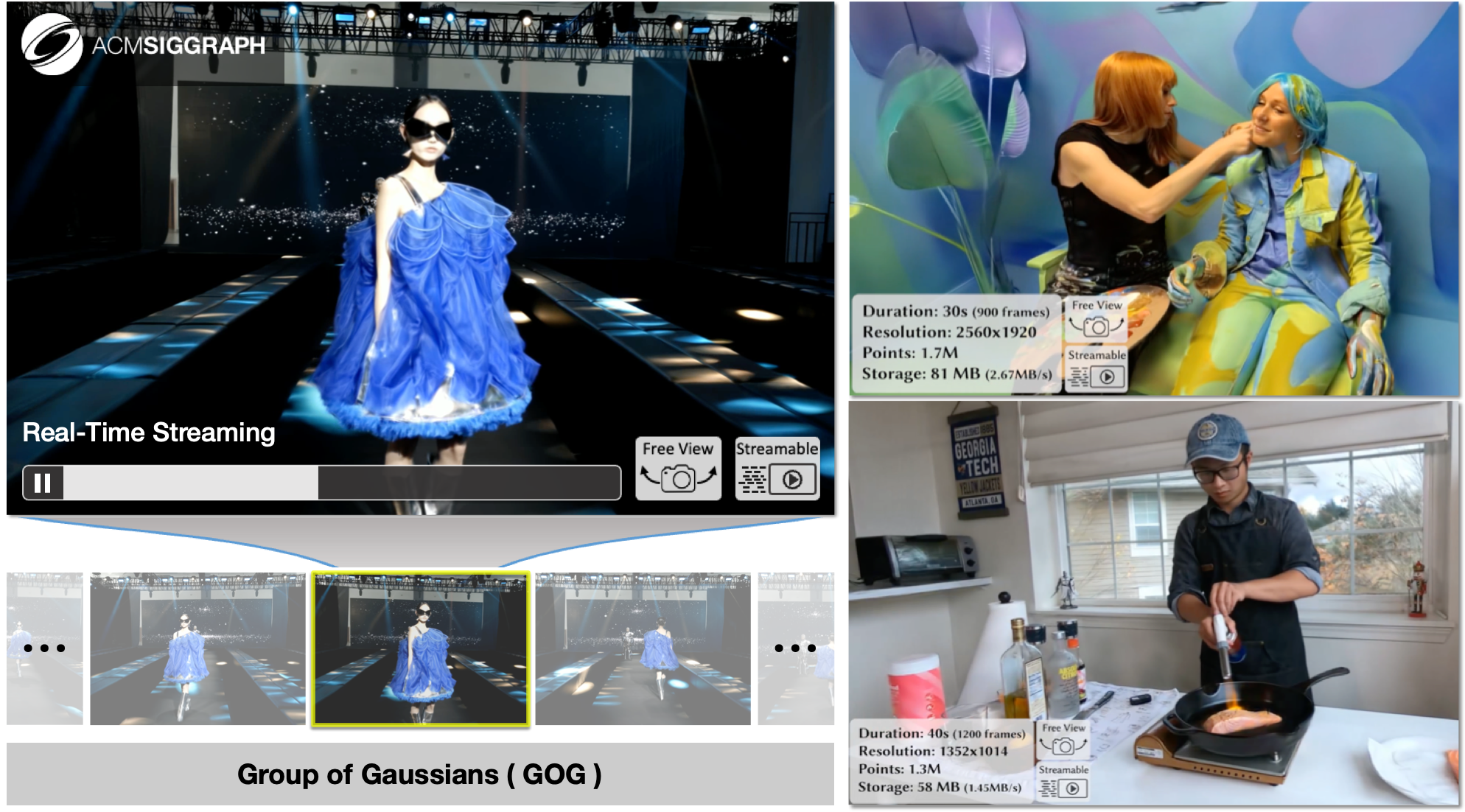
Task: Click the Streamable icon on runway video
Action: coord(777,469)
